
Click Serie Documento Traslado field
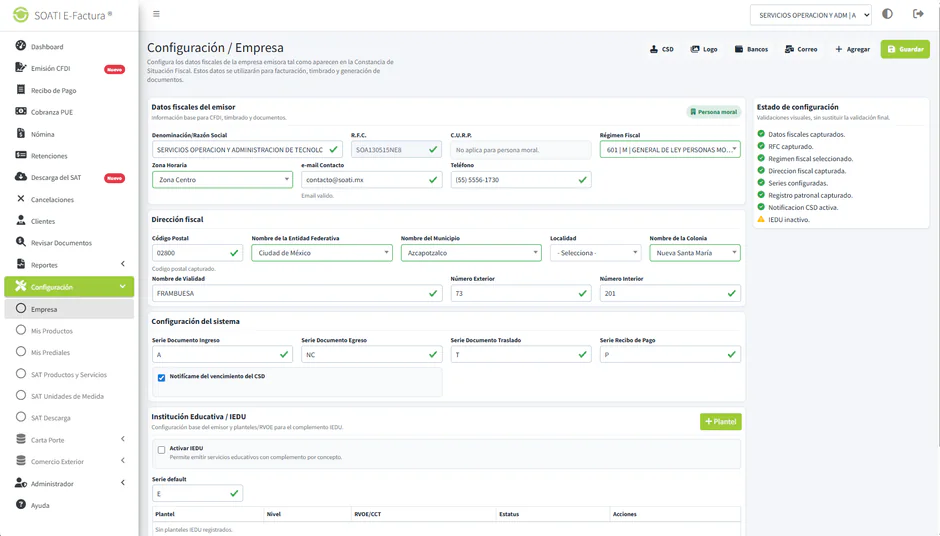[521, 354]
